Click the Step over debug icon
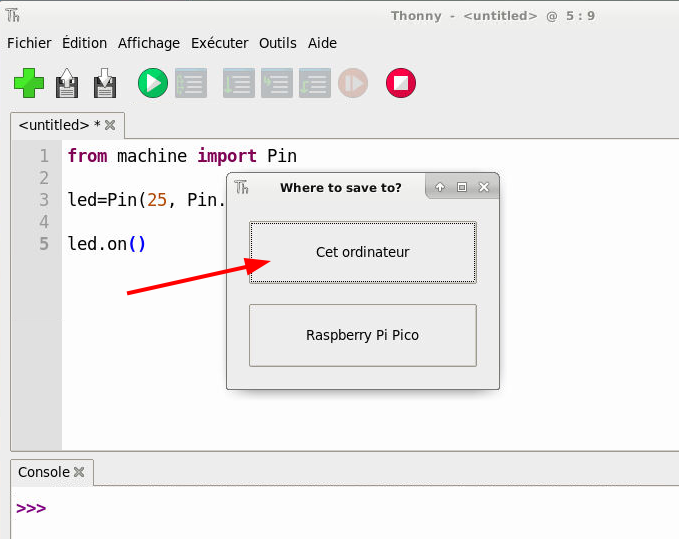 point(239,83)
